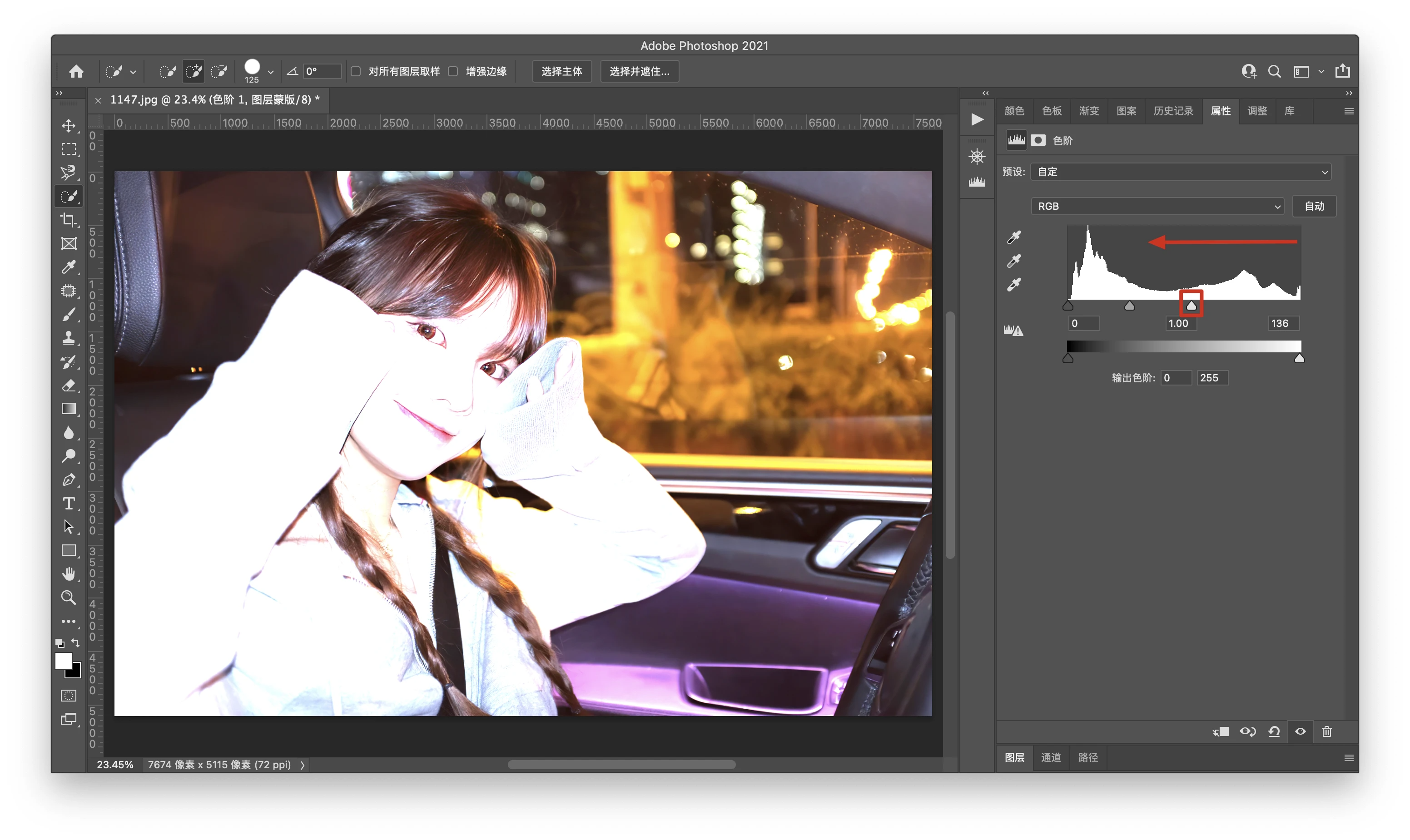This screenshot has height=840, width=1410.
Task: Select the Horizontal Type tool
Action: (x=69, y=503)
